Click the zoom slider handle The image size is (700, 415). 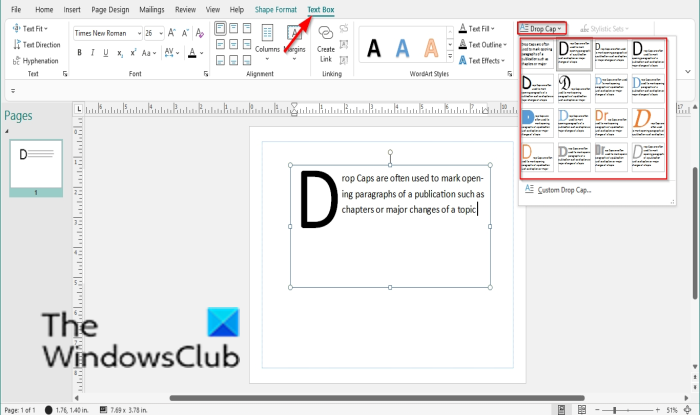615,410
